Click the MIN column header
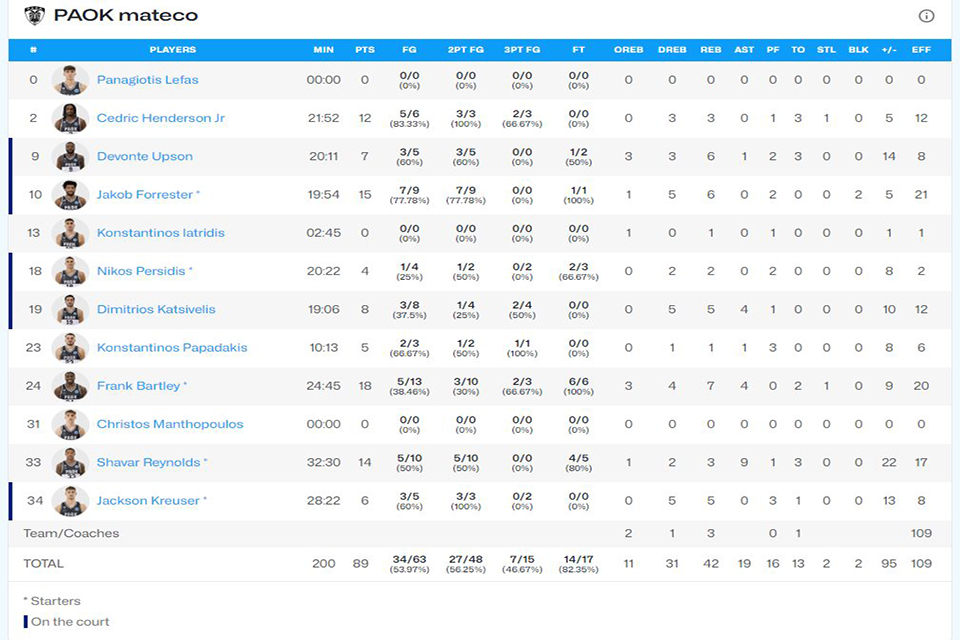960x640 pixels. point(323,50)
